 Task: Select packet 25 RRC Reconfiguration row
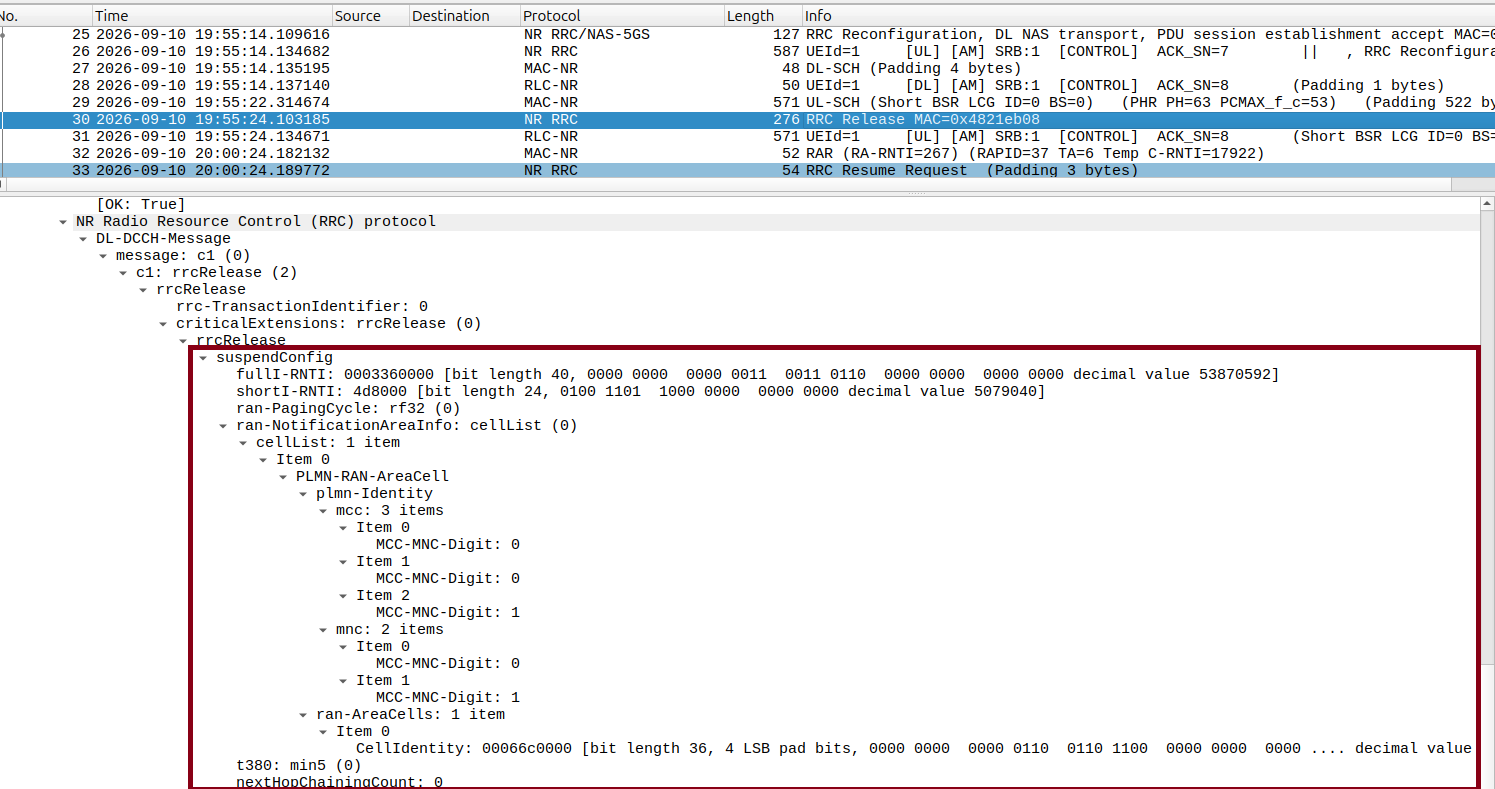point(747,34)
